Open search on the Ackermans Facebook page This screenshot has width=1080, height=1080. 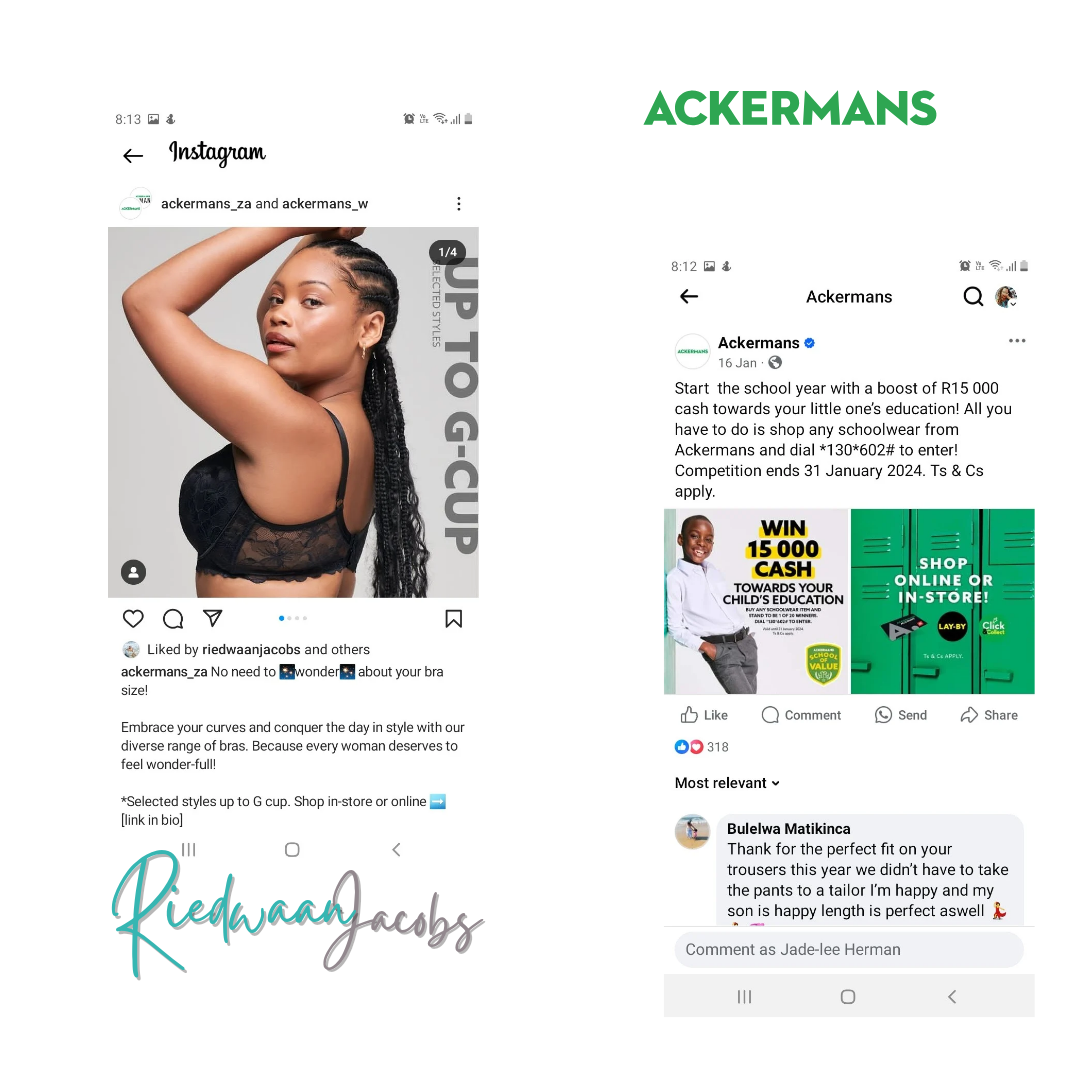pos(973,296)
